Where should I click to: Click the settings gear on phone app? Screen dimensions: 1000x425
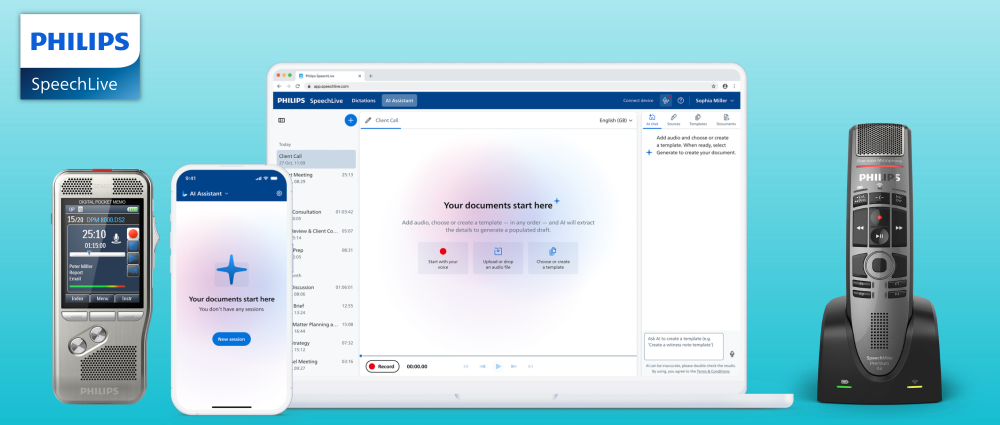pos(279,193)
